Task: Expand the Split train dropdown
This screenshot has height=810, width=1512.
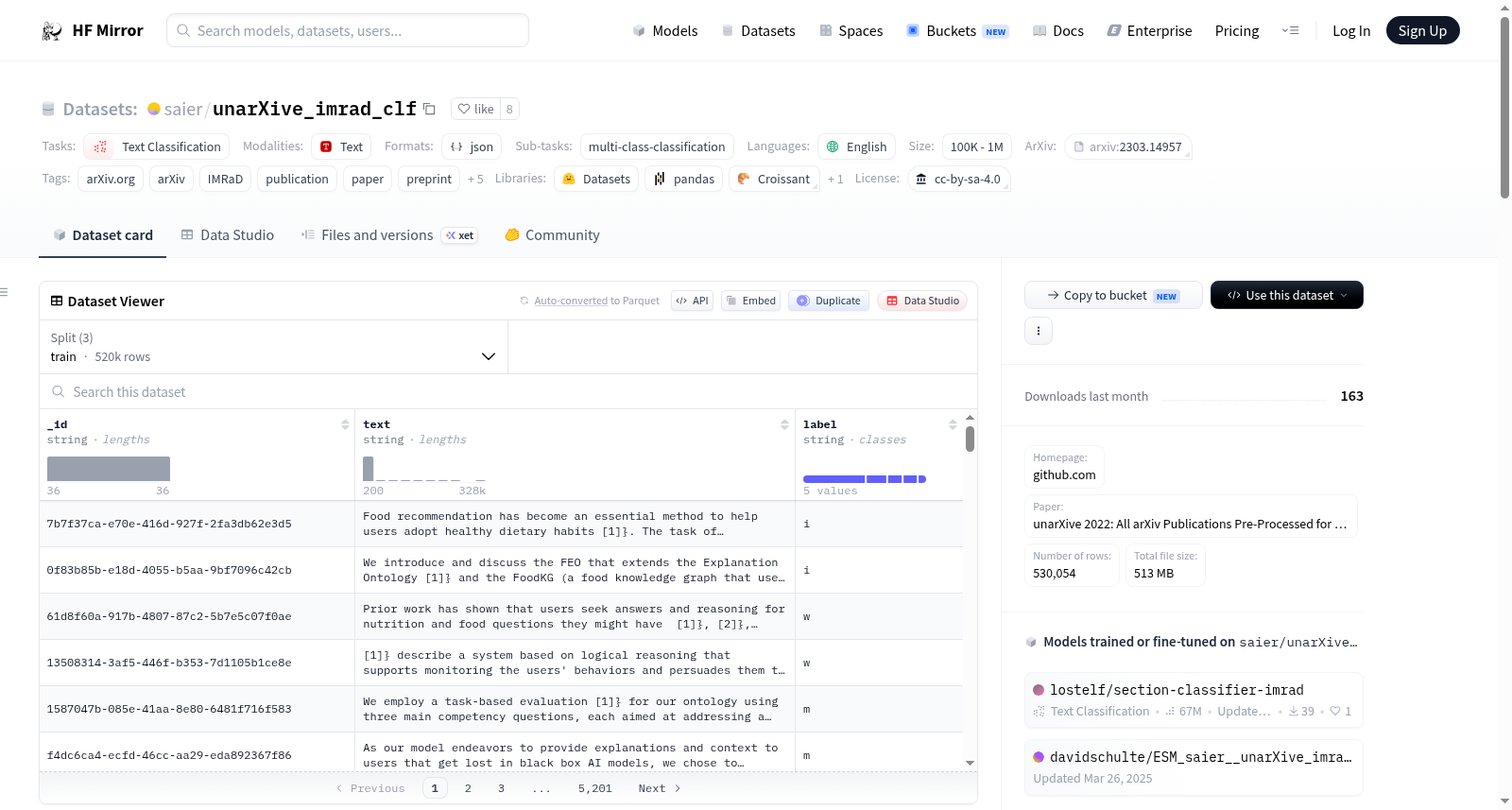Action: click(x=274, y=347)
